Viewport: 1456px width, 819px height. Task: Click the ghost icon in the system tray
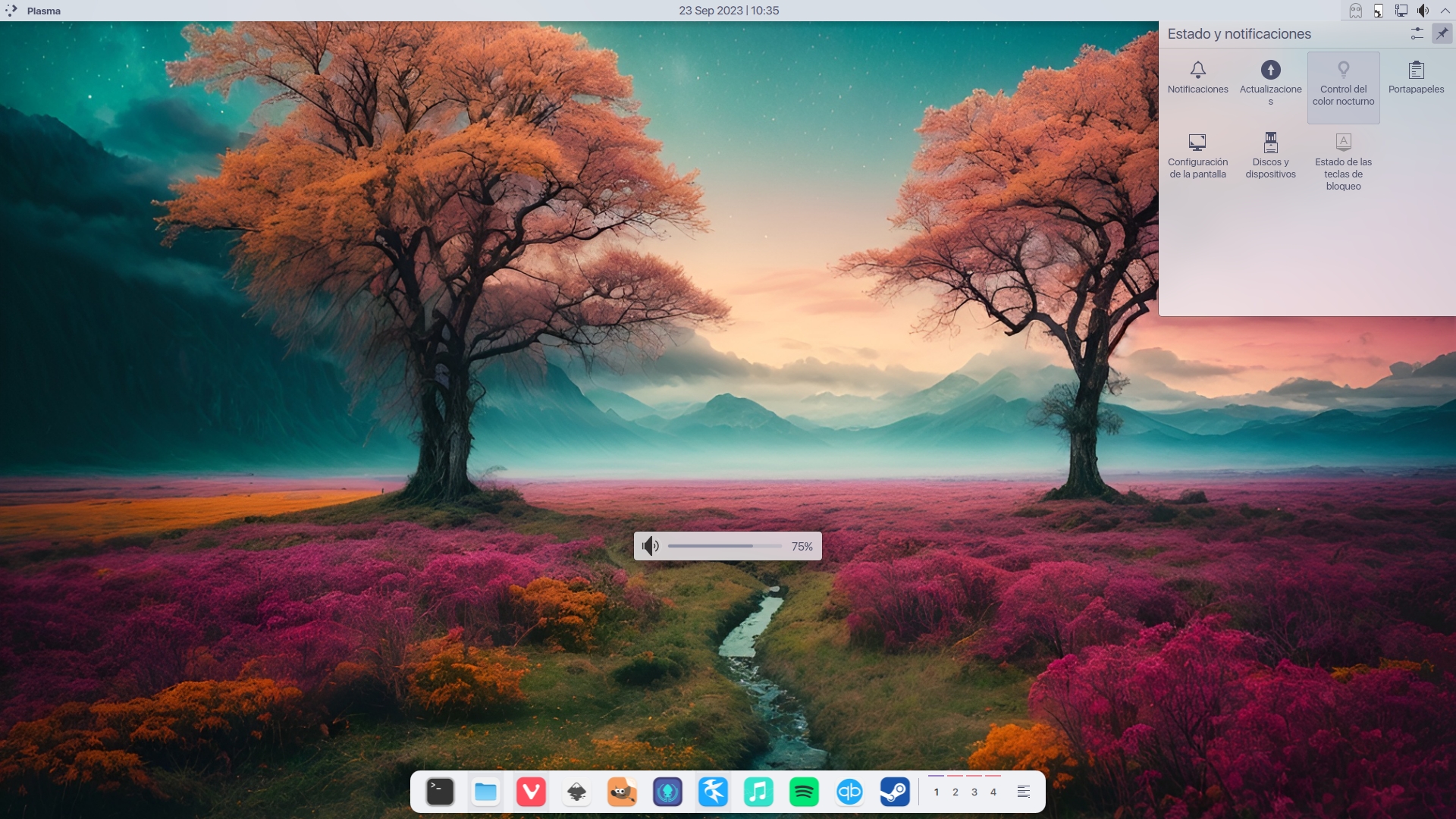point(1355,11)
